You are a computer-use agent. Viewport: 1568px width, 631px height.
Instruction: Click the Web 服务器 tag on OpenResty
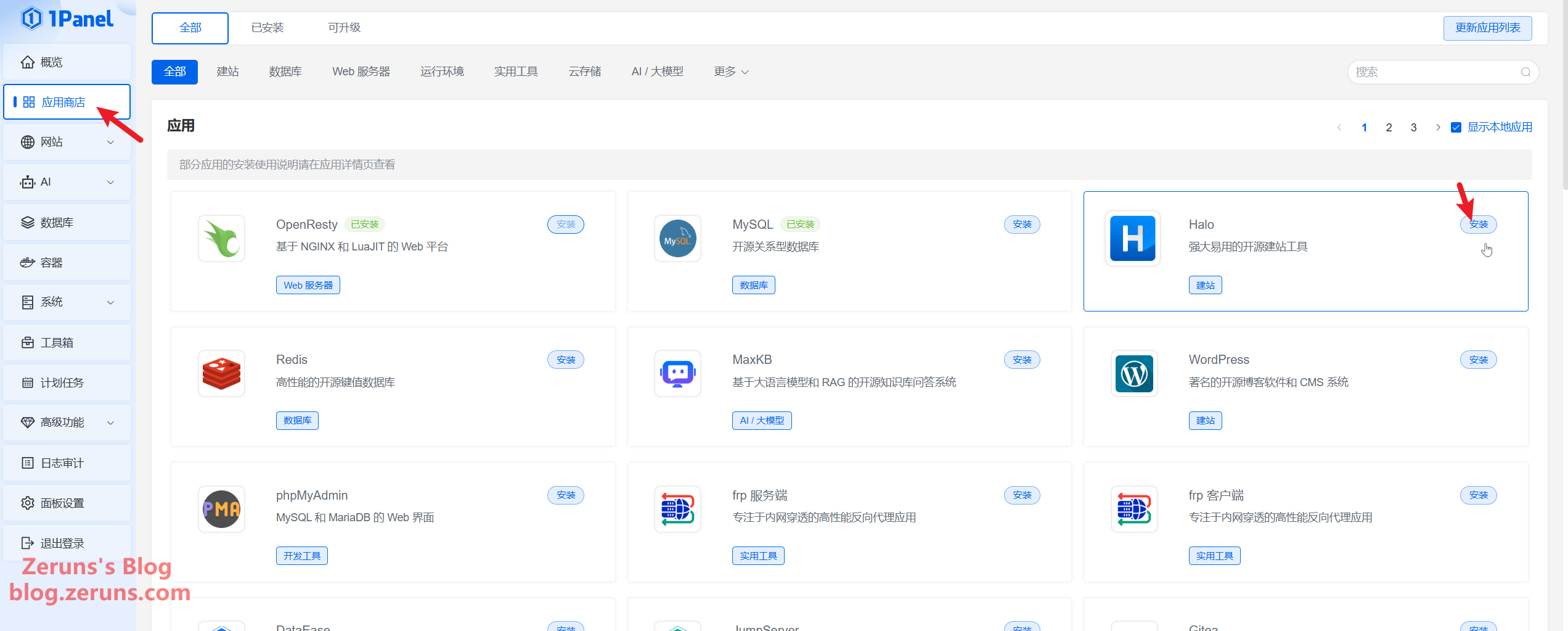(308, 286)
